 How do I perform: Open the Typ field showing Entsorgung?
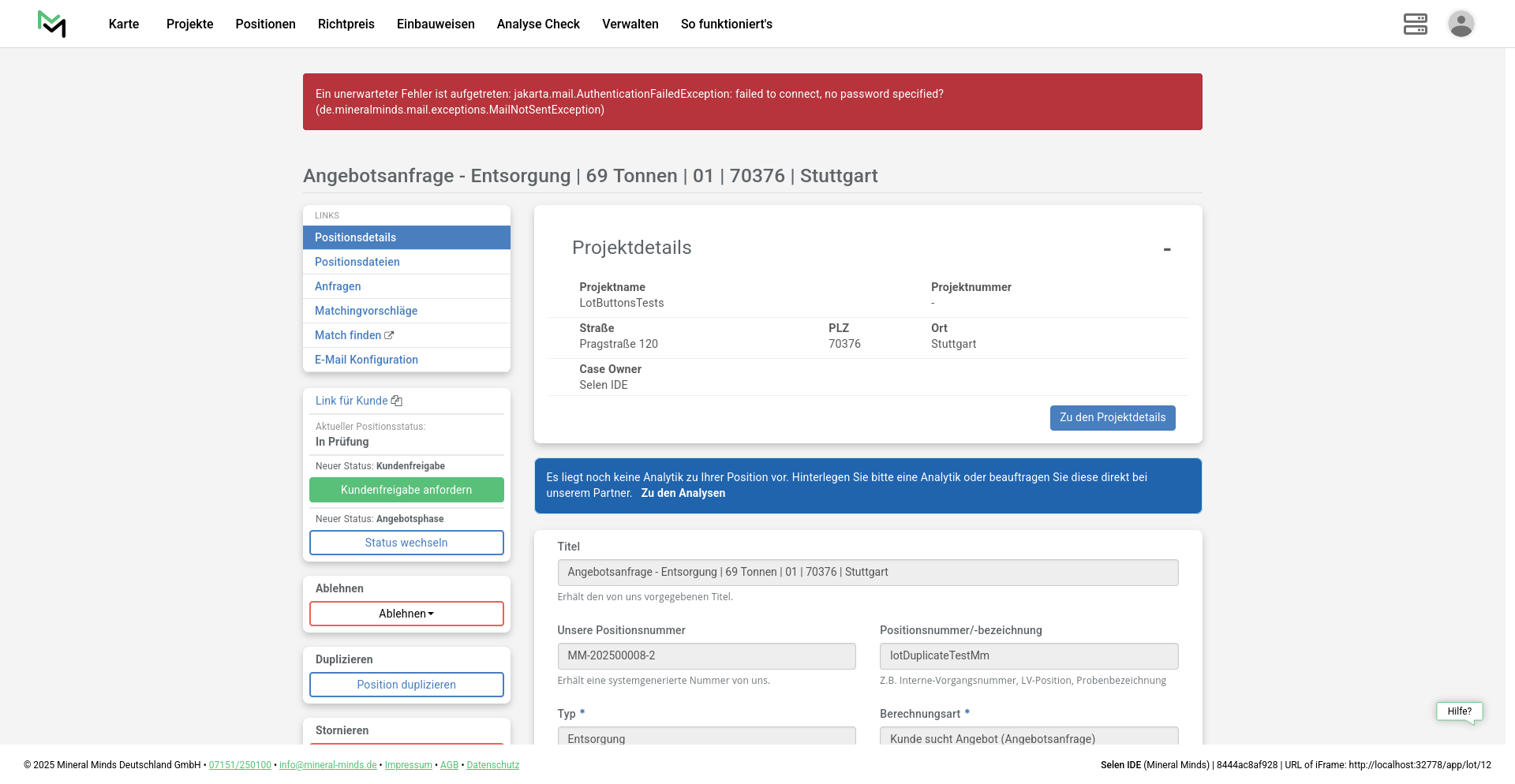click(706, 737)
